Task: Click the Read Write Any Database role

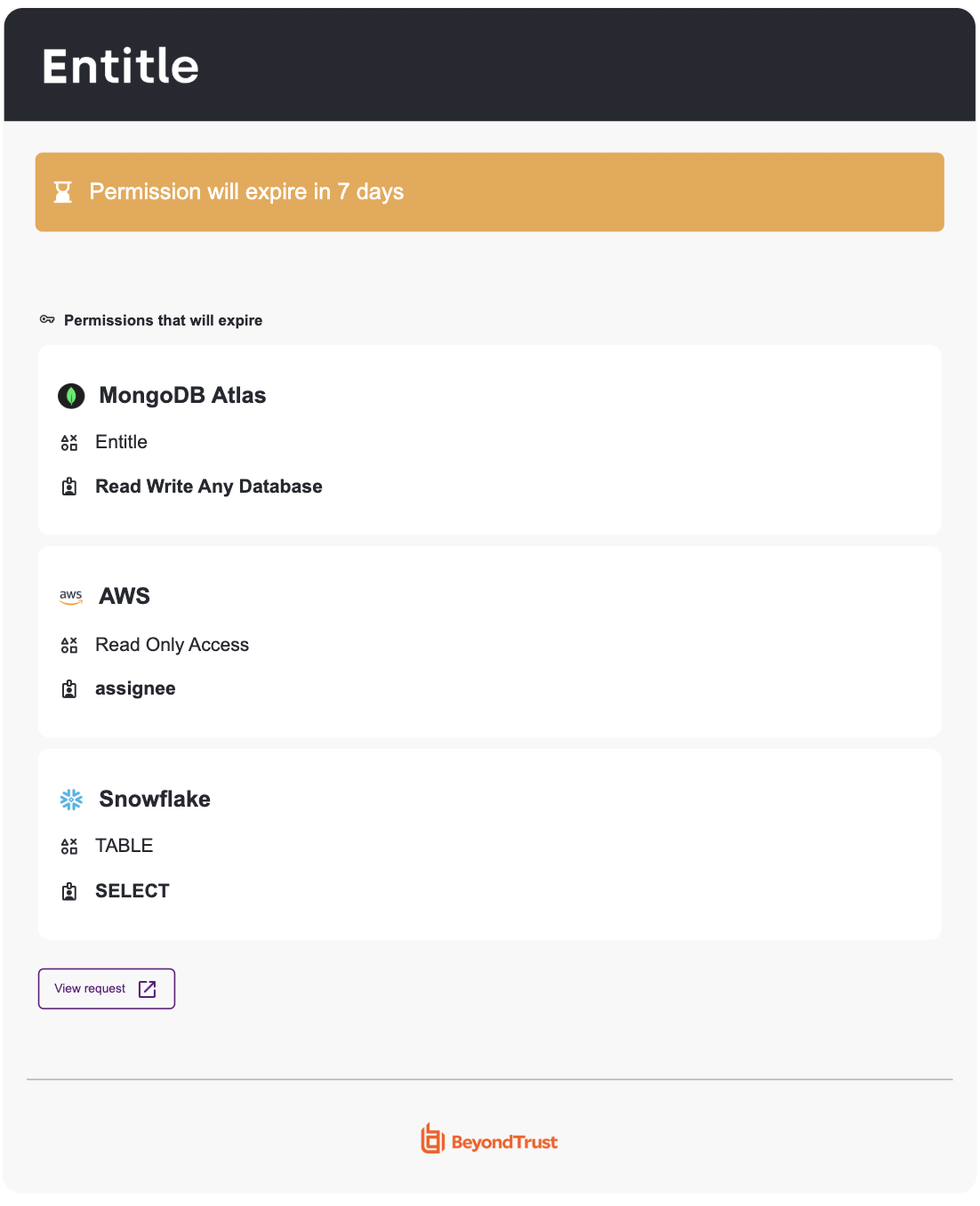Action: [x=209, y=486]
